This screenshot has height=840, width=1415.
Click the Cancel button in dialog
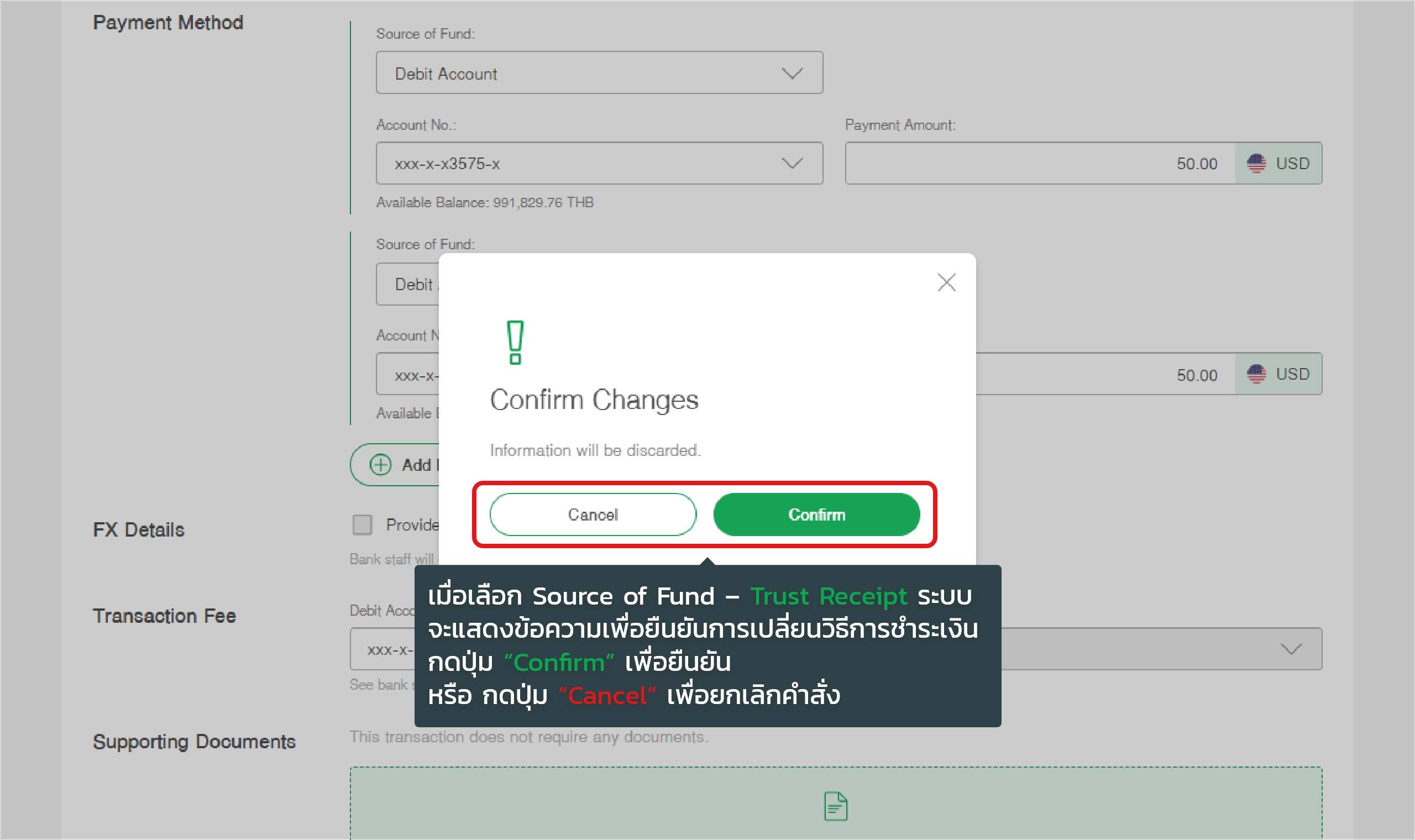click(593, 514)
